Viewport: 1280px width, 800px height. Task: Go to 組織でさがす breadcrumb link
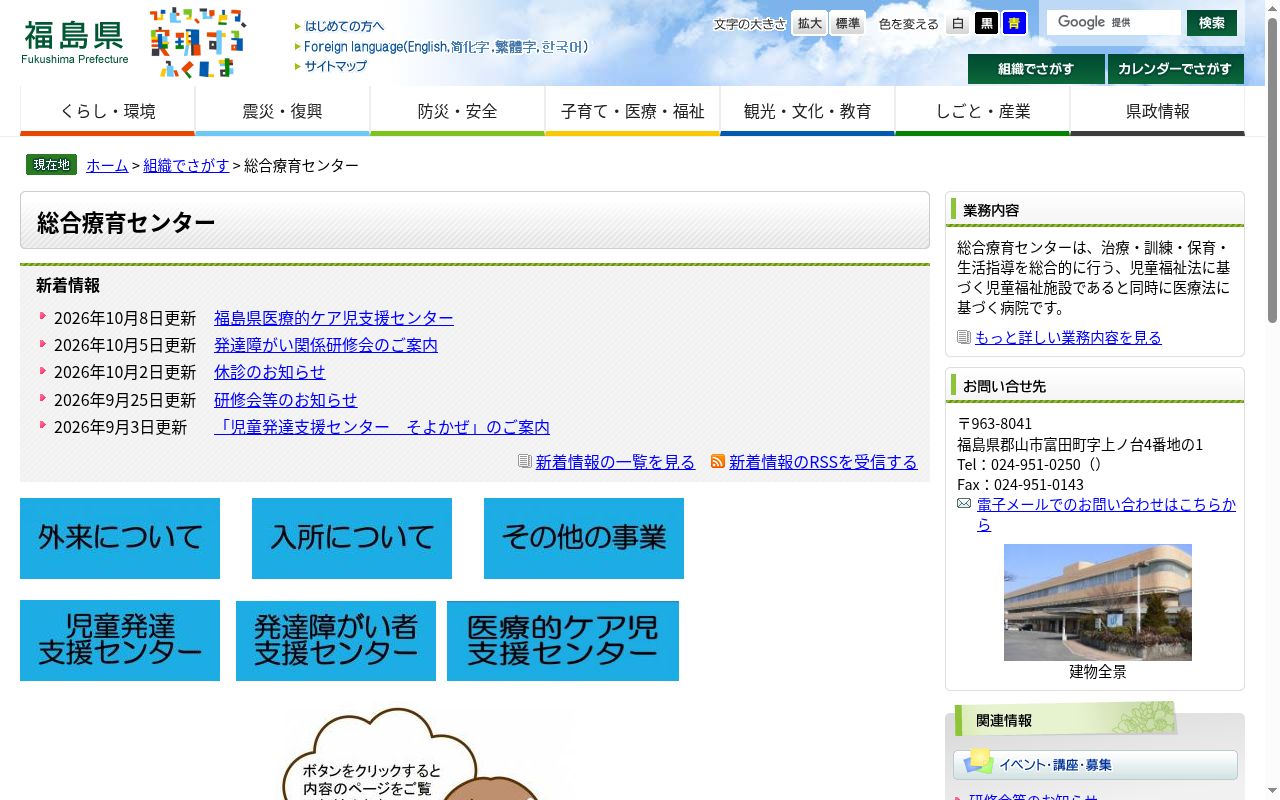[186, 165]
